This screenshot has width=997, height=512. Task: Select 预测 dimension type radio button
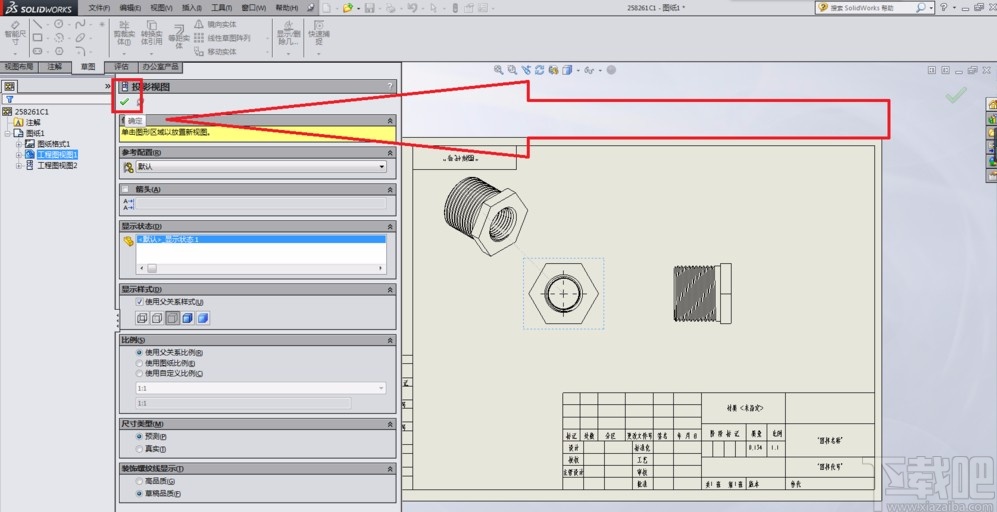tap(139, 437)
